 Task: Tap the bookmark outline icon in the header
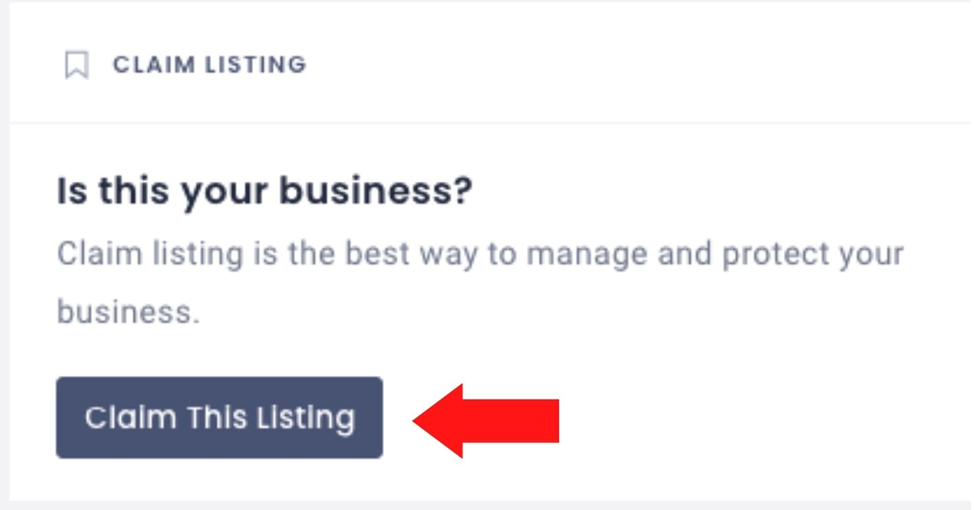click(x=76, y=65)
